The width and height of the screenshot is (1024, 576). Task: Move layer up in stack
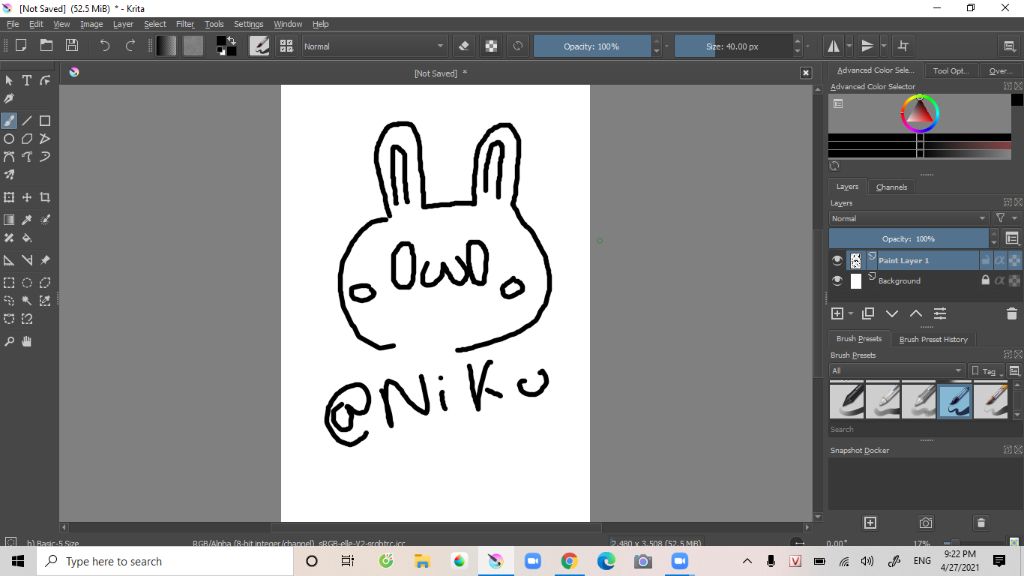[x=916, y=313]
